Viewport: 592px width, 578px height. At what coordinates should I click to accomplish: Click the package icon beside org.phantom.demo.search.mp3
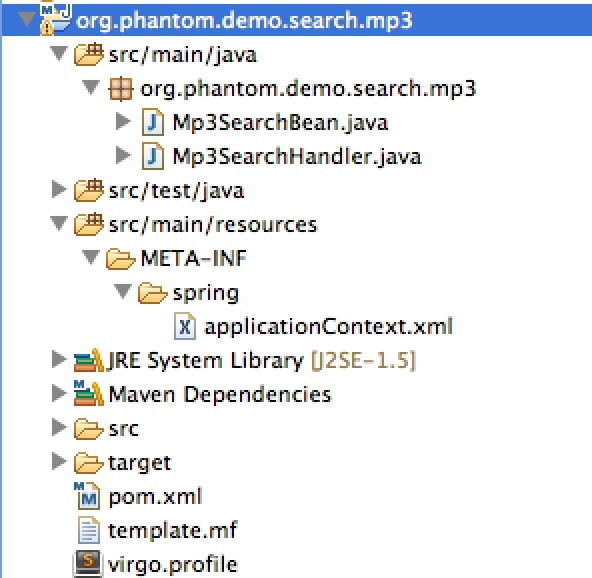(x=120, y=89)
